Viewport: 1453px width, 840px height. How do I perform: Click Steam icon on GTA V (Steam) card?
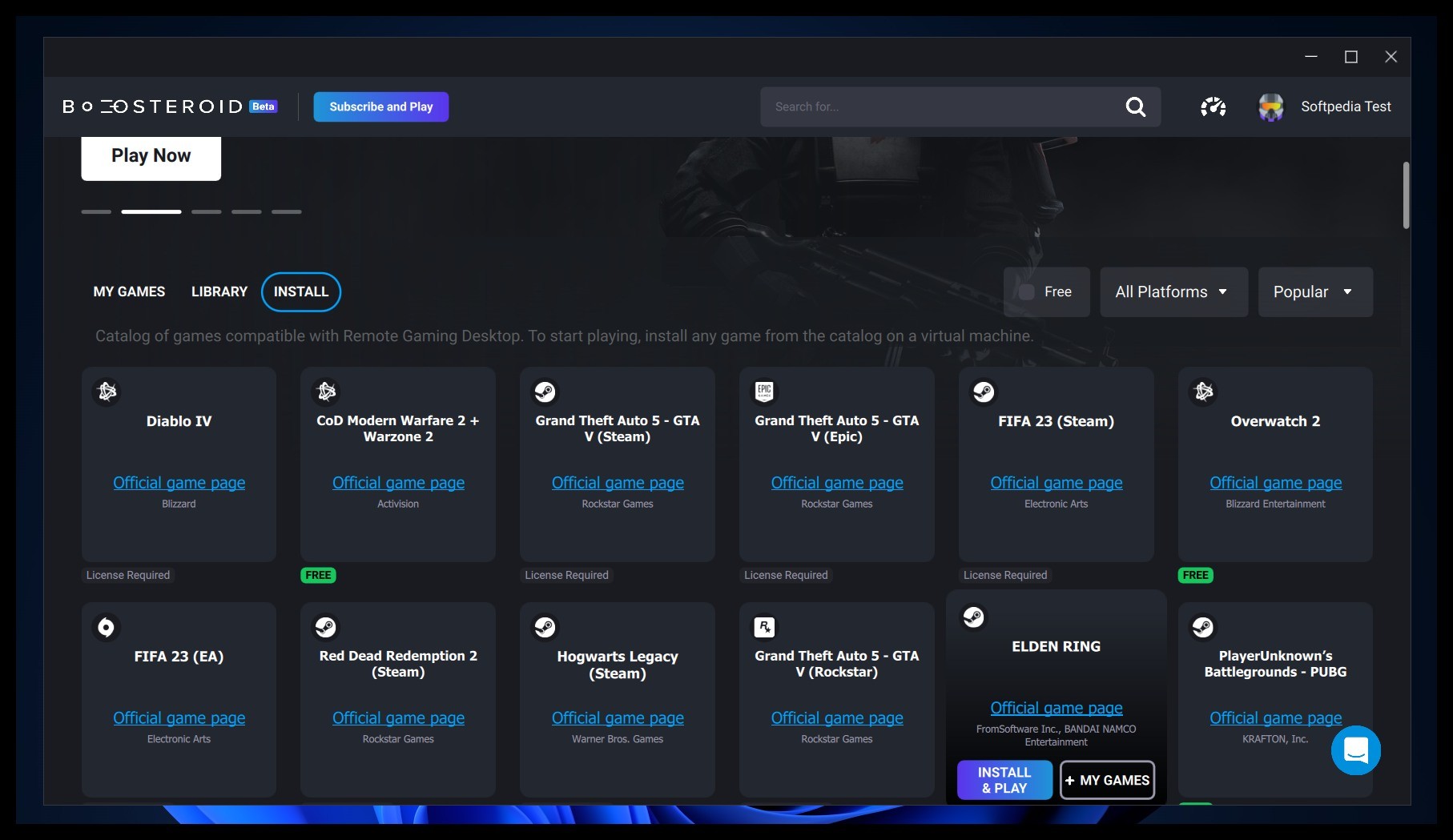coord(545,392)
